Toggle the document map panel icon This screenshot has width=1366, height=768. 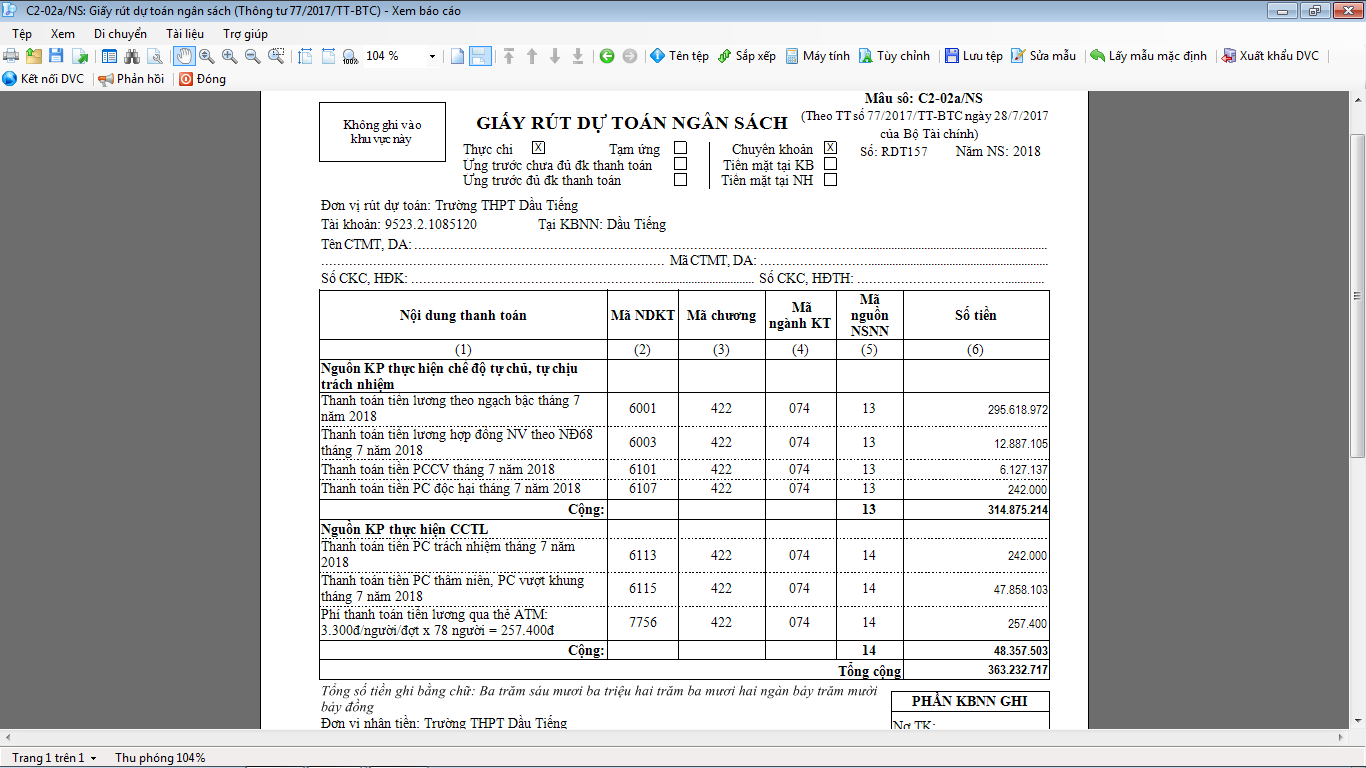coord(109,56)
